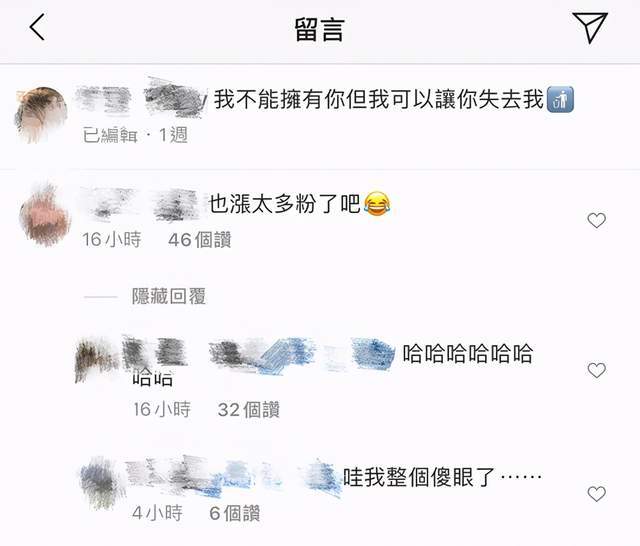Collapse replies via 隱藏回覆
The width and height of the screenshot is (640, 546).
(x=169, y=296)
